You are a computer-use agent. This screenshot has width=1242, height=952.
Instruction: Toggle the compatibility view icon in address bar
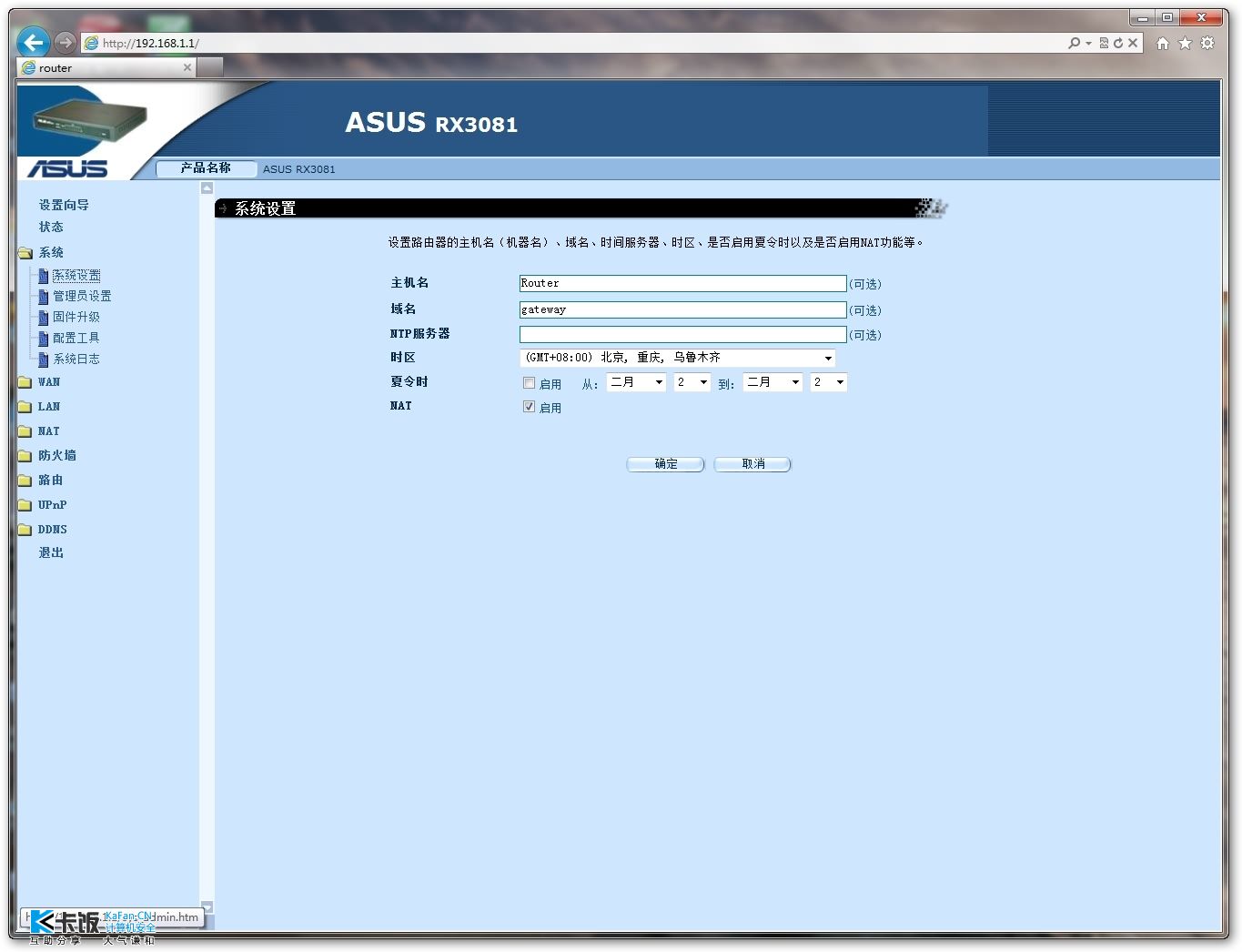tap(1104, 43)
